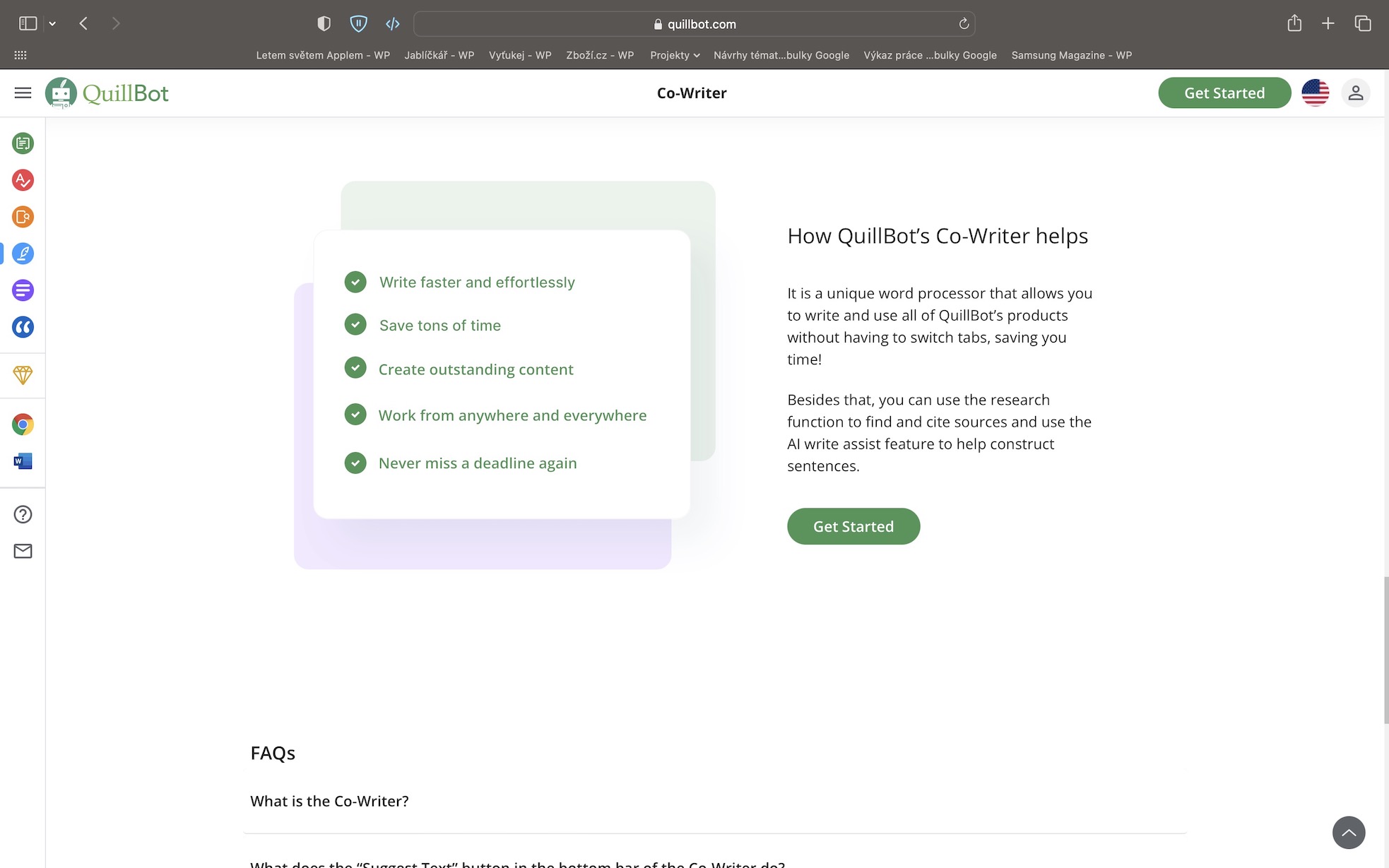
Task: Open the US flag language selector
Action: [x=1315, y=93]
